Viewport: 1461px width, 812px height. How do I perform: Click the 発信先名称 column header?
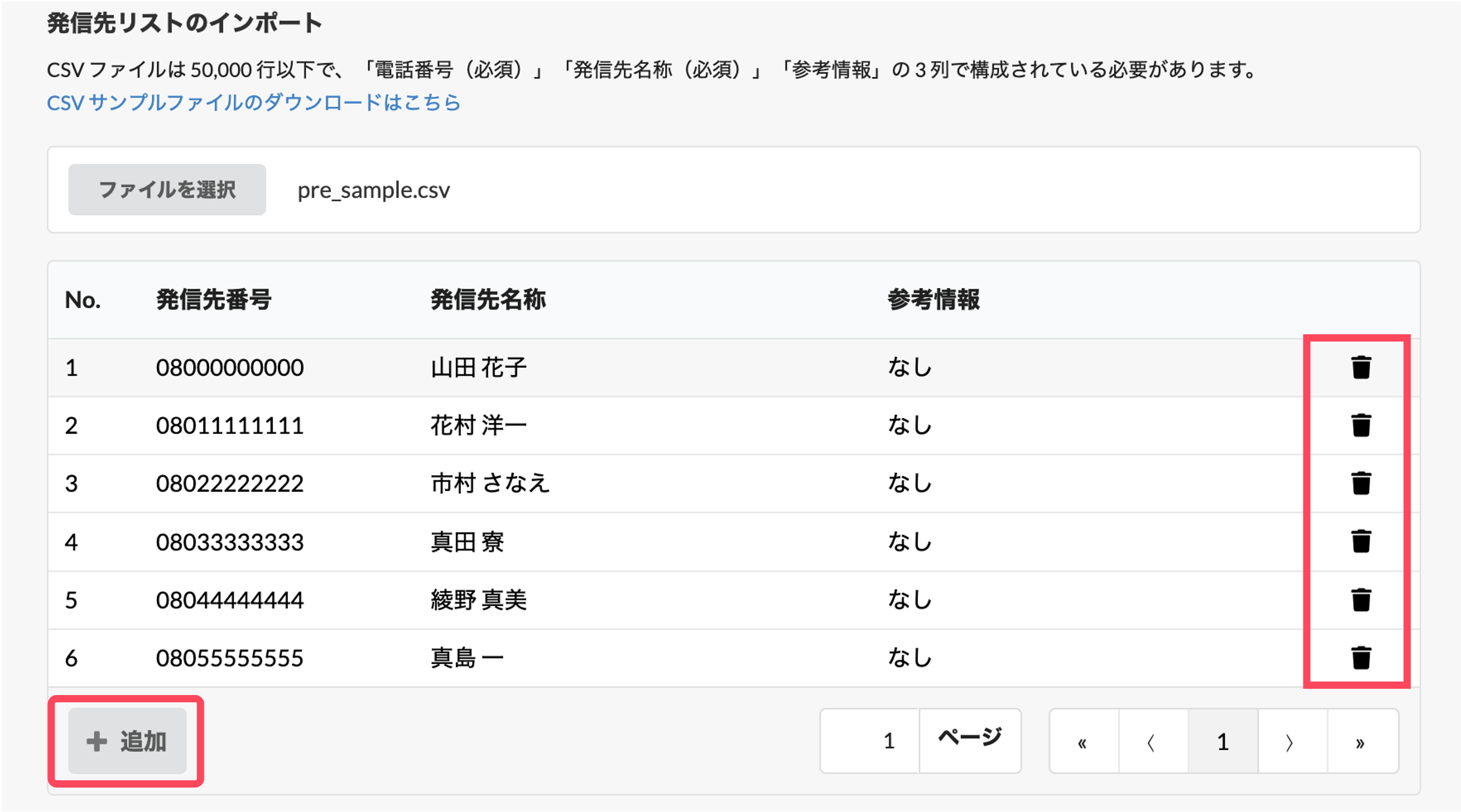(488, 299)
